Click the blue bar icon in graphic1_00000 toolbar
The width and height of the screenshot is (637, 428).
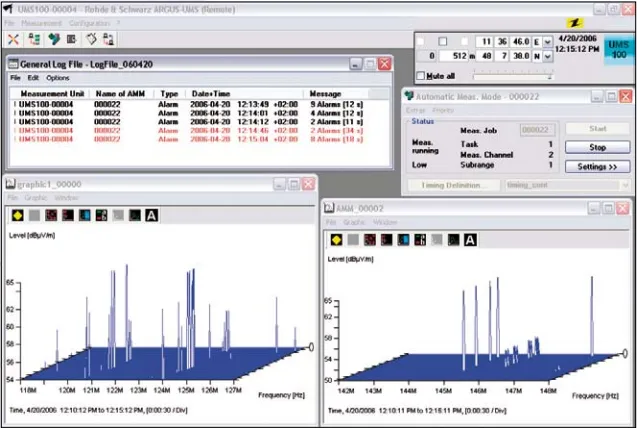coord(84,215)
